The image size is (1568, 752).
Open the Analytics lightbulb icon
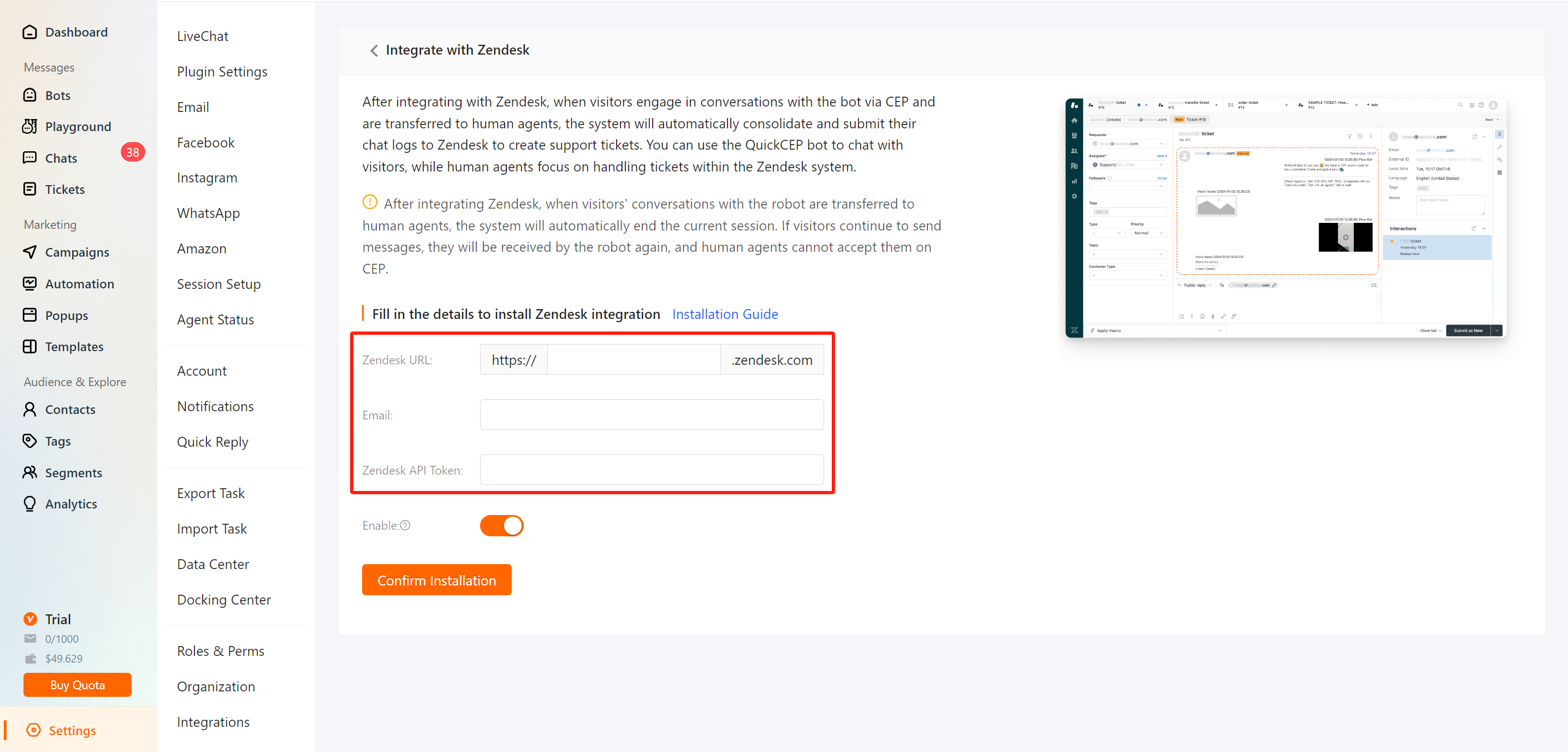(x=29, y=504)
